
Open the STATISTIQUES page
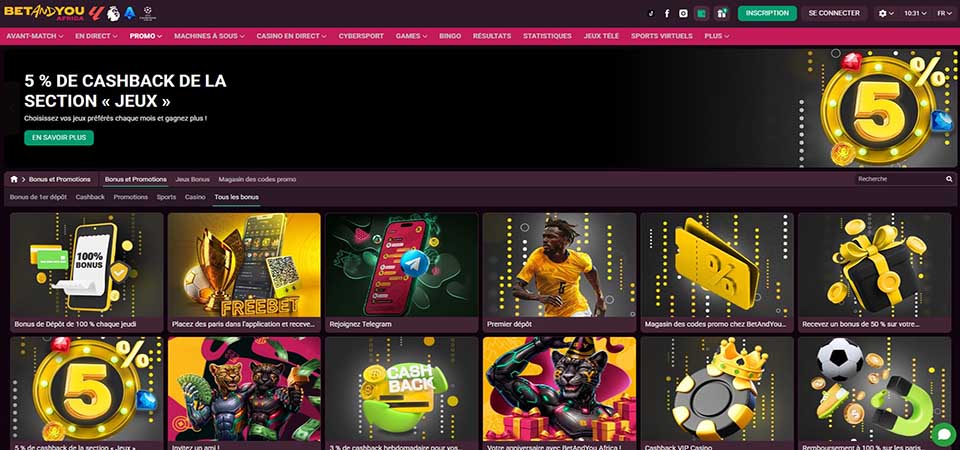pos(547,36)
